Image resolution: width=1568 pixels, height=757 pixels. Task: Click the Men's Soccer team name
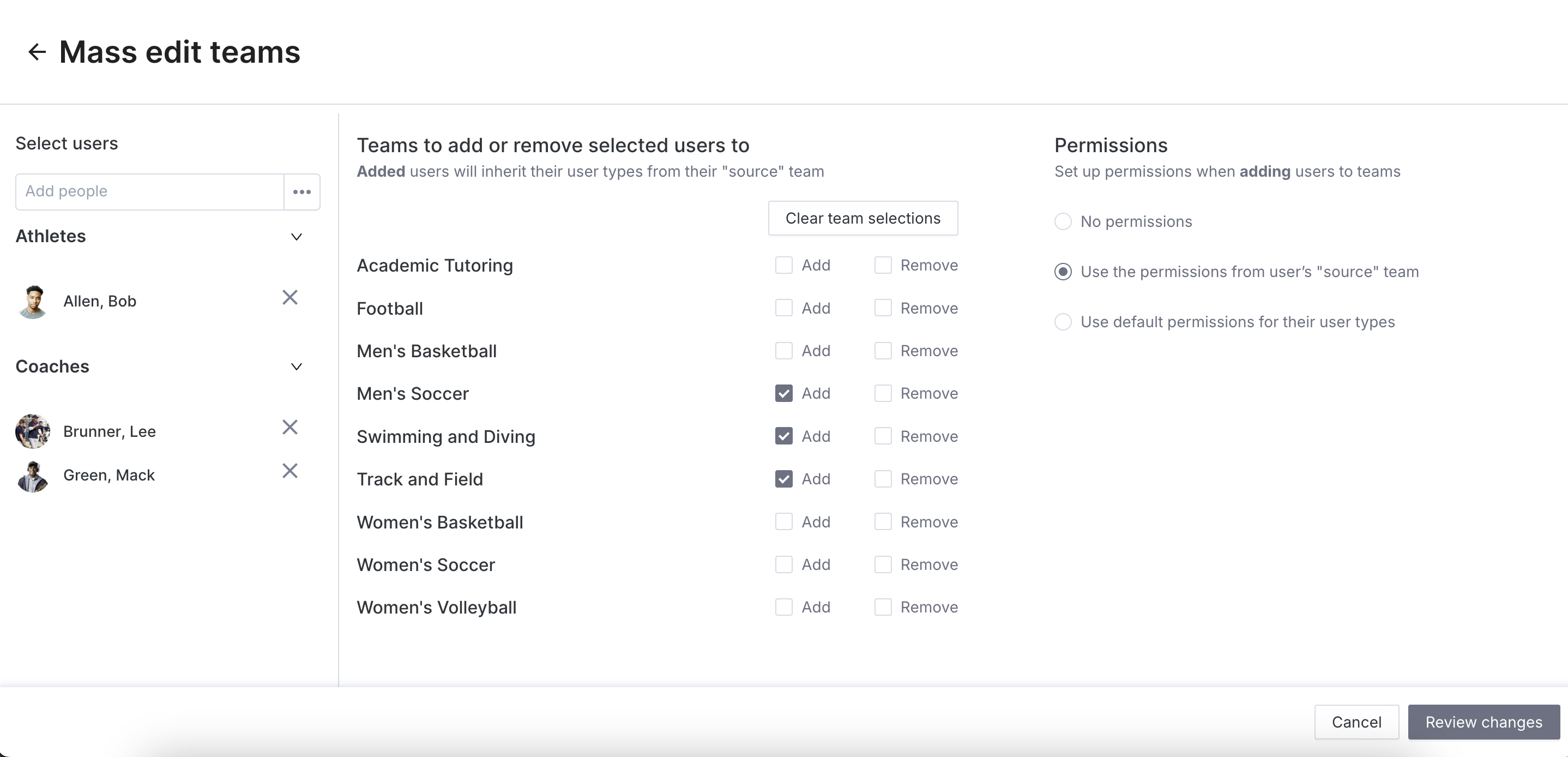tap(413, 393)
